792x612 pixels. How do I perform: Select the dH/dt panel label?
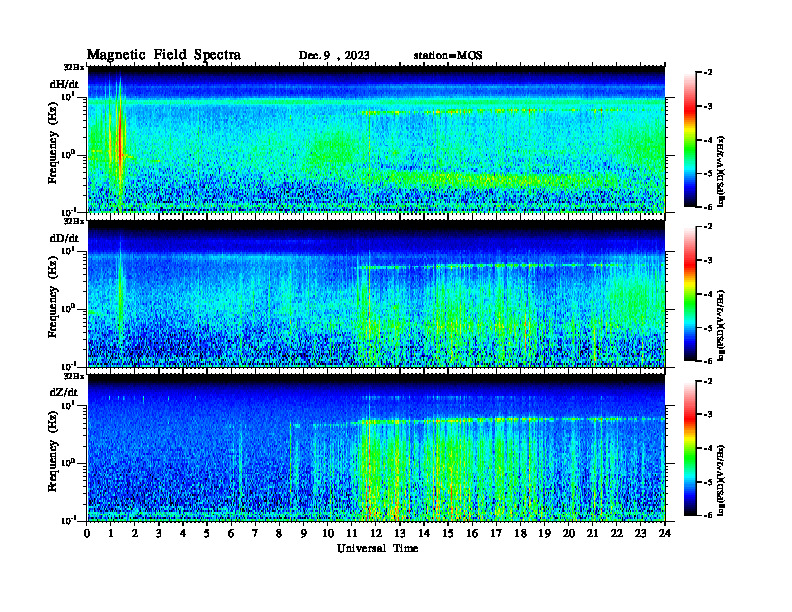[x=64, y=84]
